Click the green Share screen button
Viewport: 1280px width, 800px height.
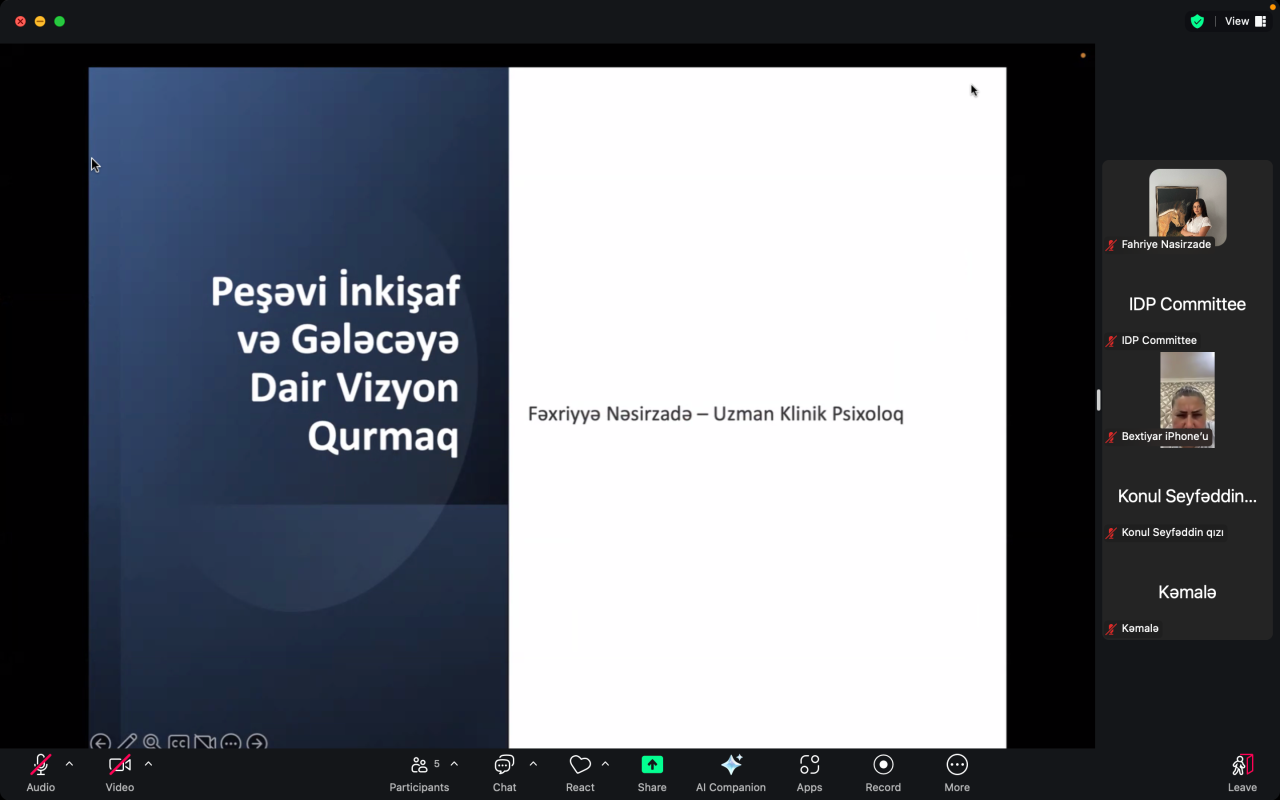pos(652,772)
